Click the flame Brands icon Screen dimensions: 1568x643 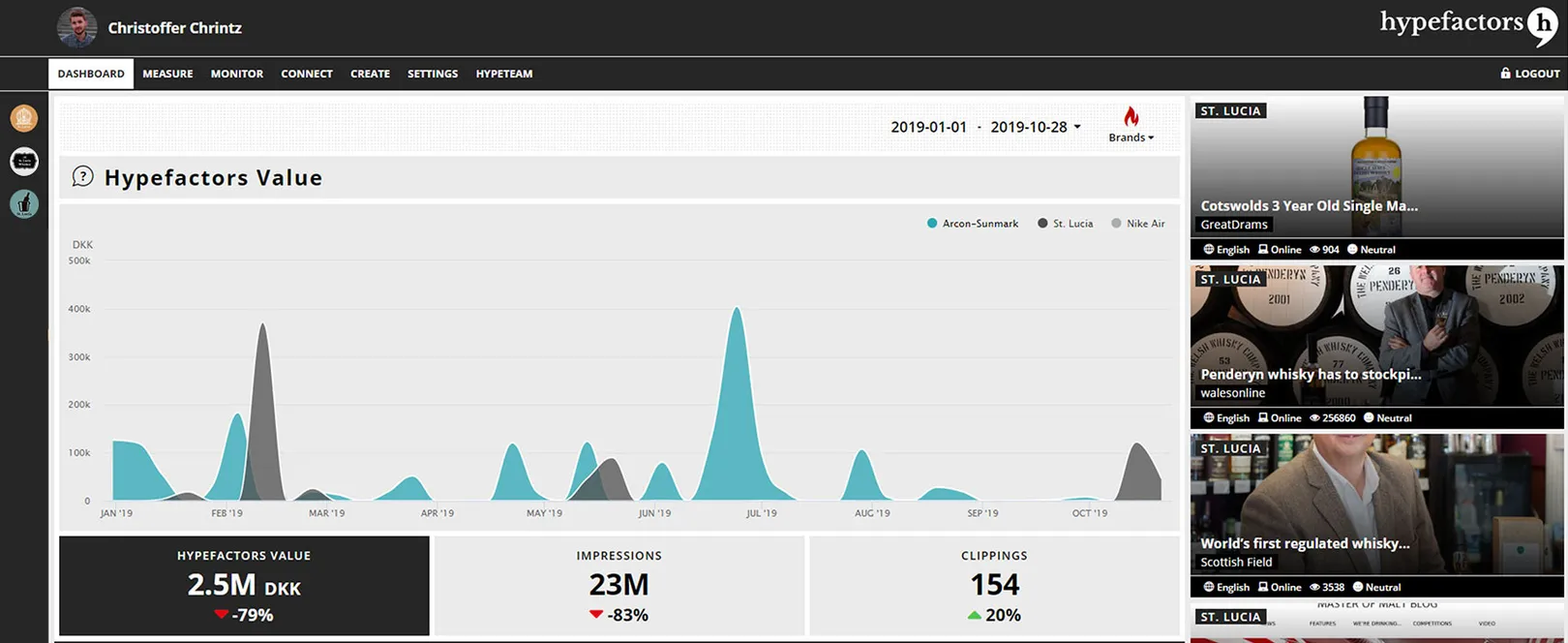tap(1131, 117)
